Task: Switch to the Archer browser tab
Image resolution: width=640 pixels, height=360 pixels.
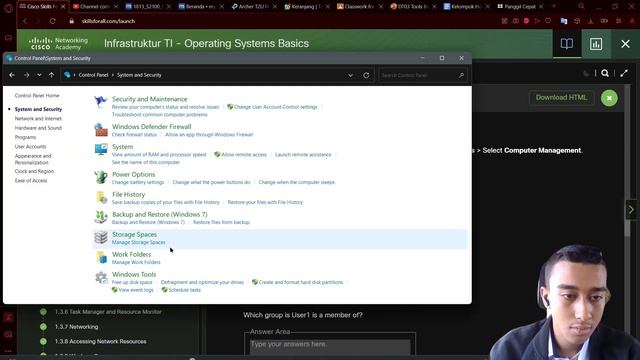Action: coord(253,7)
